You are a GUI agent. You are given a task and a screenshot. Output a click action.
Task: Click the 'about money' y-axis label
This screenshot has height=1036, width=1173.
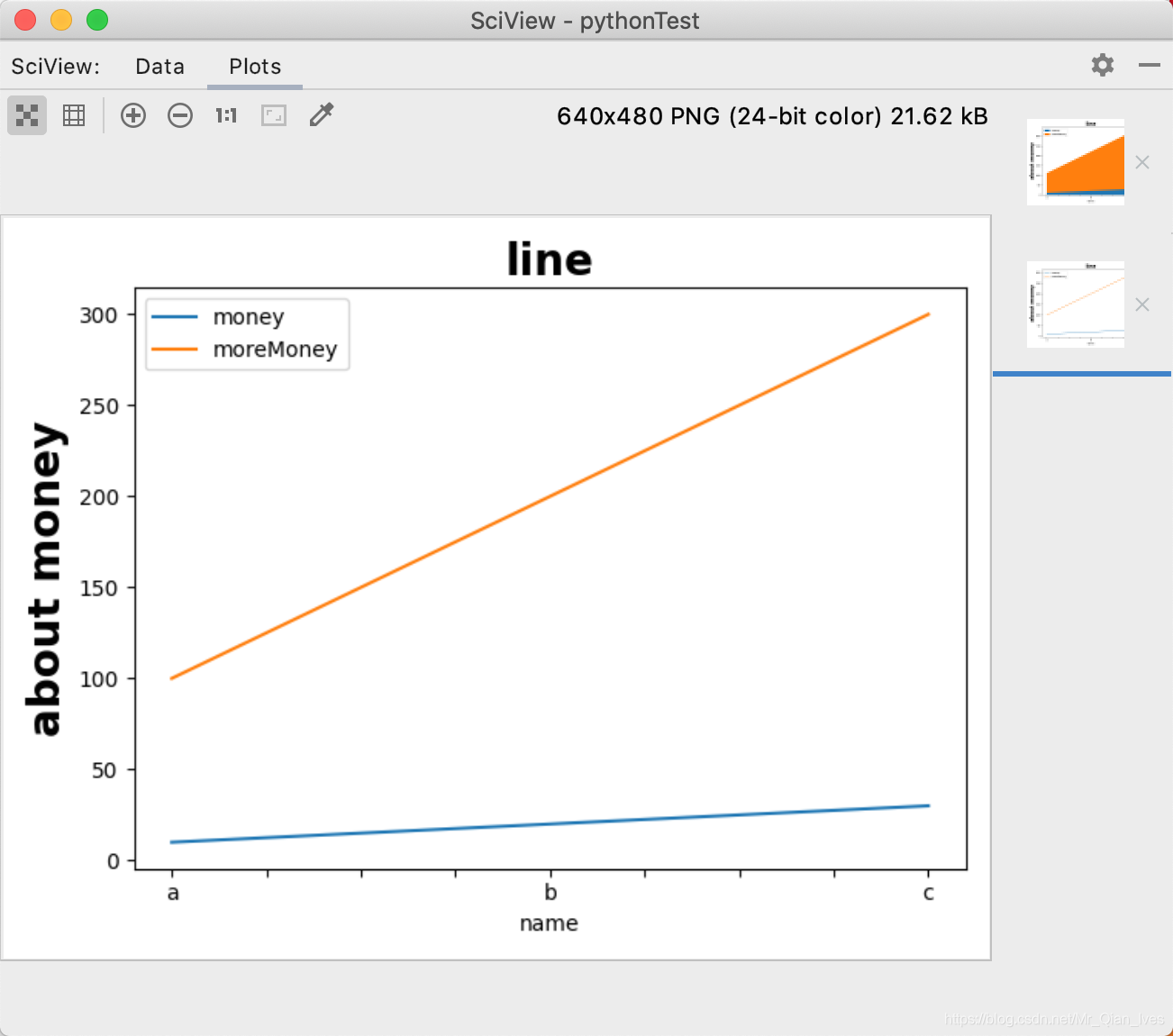point(45,579)
